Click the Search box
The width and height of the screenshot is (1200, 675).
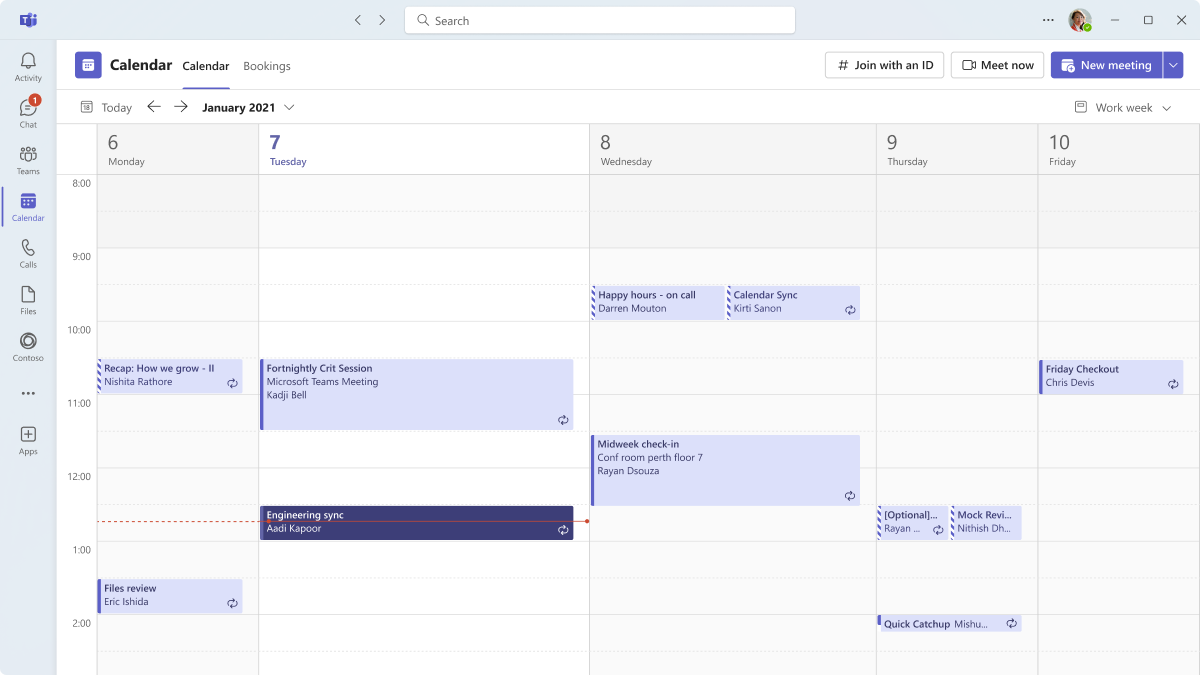point(600,20)
